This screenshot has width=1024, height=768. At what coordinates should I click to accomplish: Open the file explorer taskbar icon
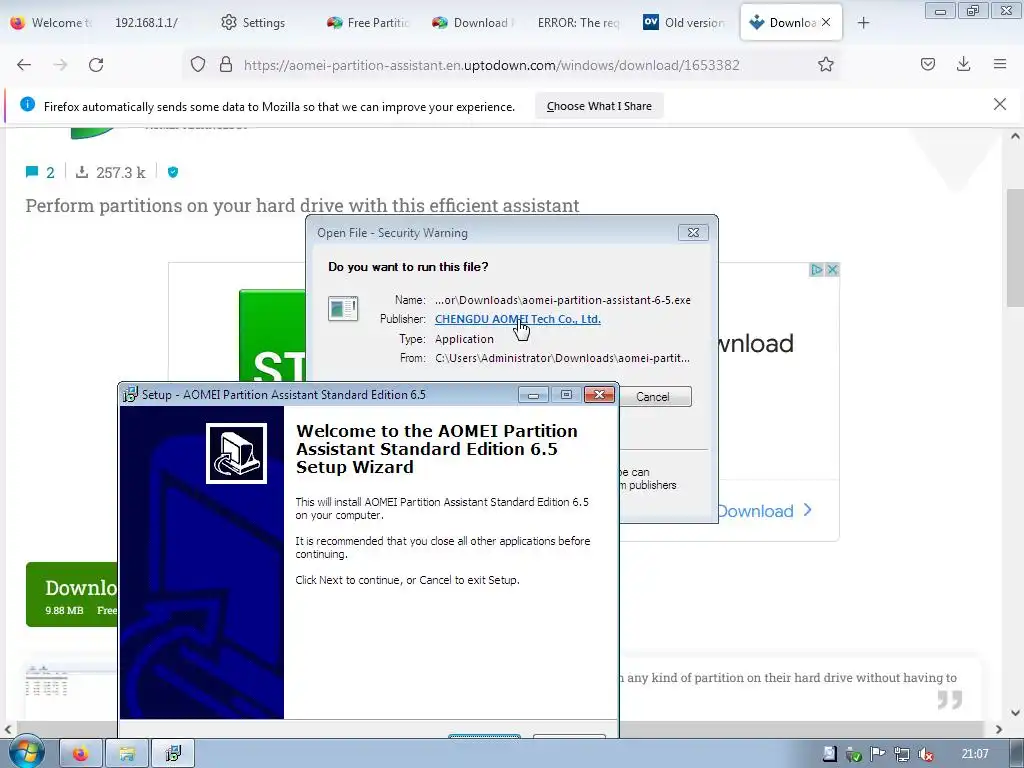pyautogui.click(x=127, y=754)
